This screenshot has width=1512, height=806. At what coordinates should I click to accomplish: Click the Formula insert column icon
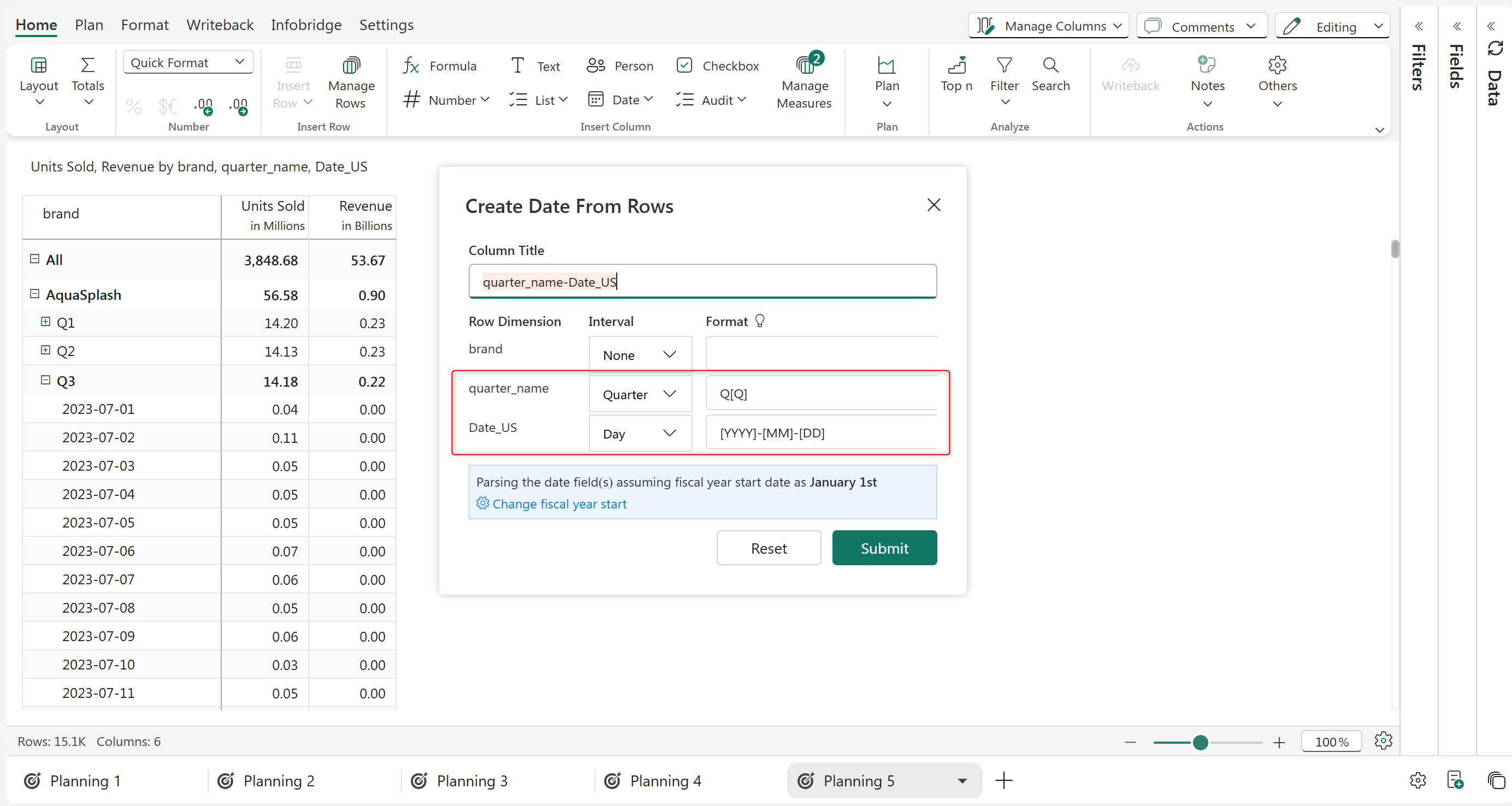click(411, 65)
